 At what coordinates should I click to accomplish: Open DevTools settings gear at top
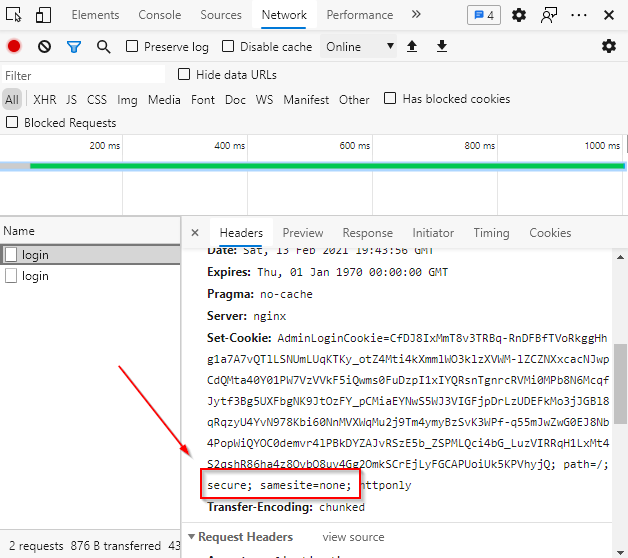(x=519, y=15)
